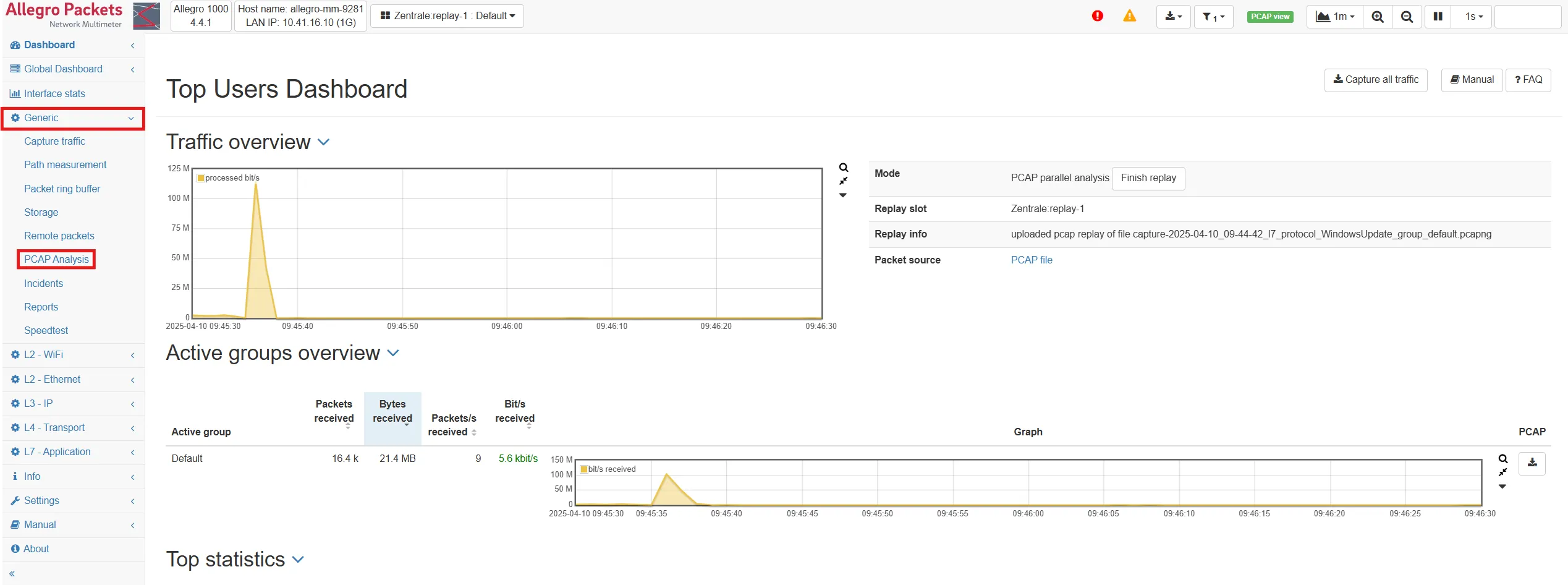Click the red error alert icon
Viewport: 1568px width, 585px height.
1097,16
